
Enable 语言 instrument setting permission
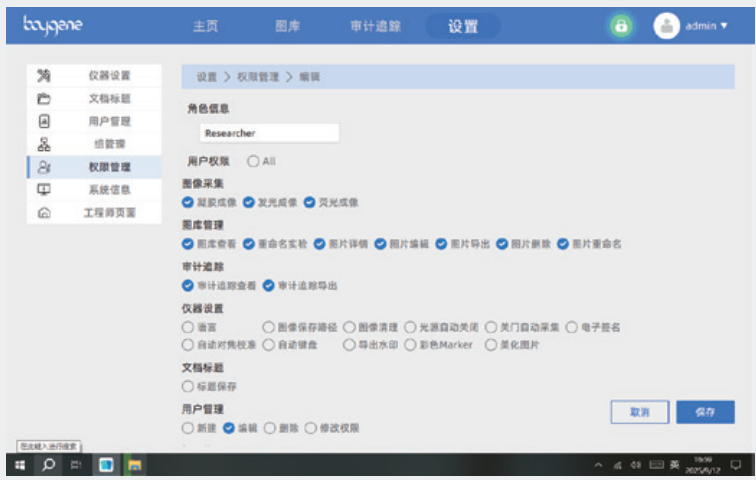click(188, 328)
